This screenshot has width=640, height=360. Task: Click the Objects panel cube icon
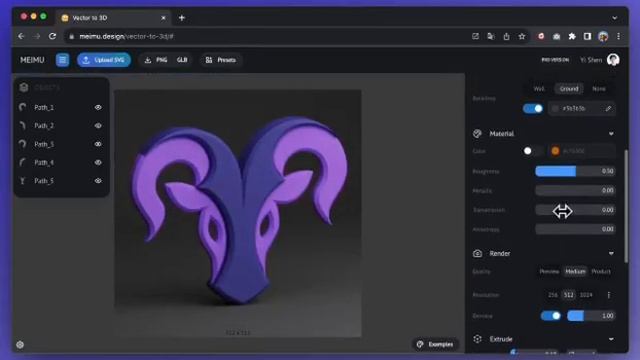click(x=24, y=87)
